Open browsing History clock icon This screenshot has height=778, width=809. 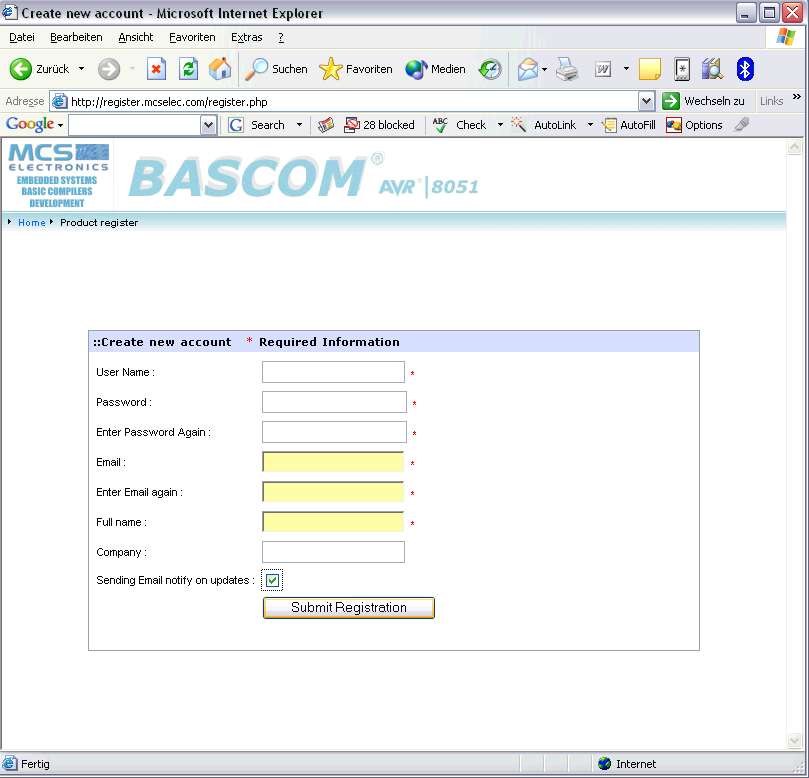click(x=490, y=69)
